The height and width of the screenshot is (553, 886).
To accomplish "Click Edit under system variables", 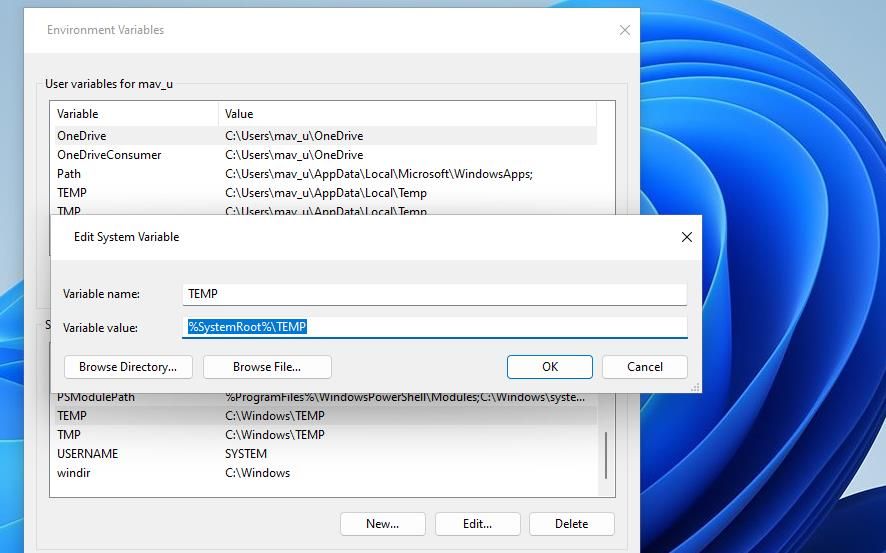I will click(477, 524).
